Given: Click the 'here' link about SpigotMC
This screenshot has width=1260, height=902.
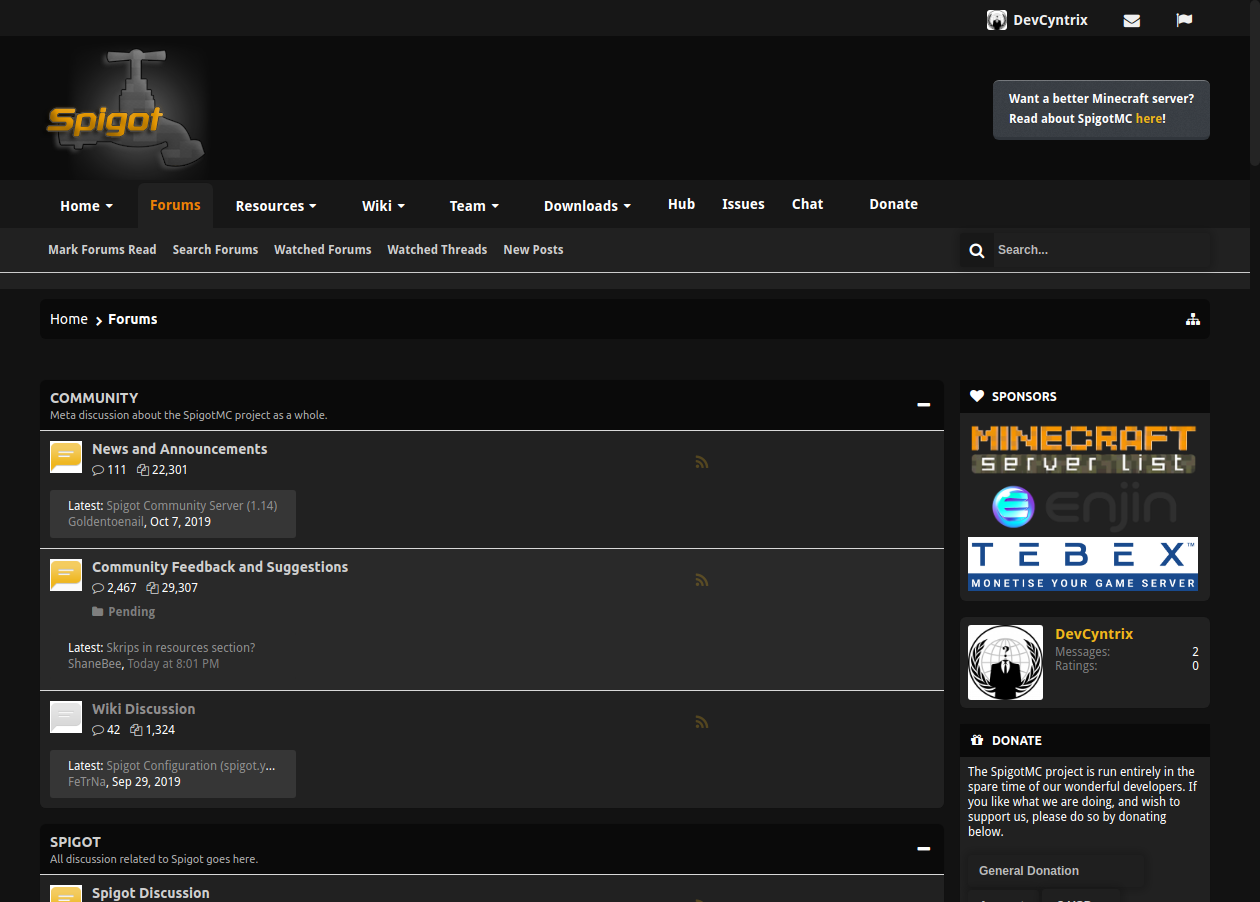Looking at the screenshot, I should coord(1148,118).
